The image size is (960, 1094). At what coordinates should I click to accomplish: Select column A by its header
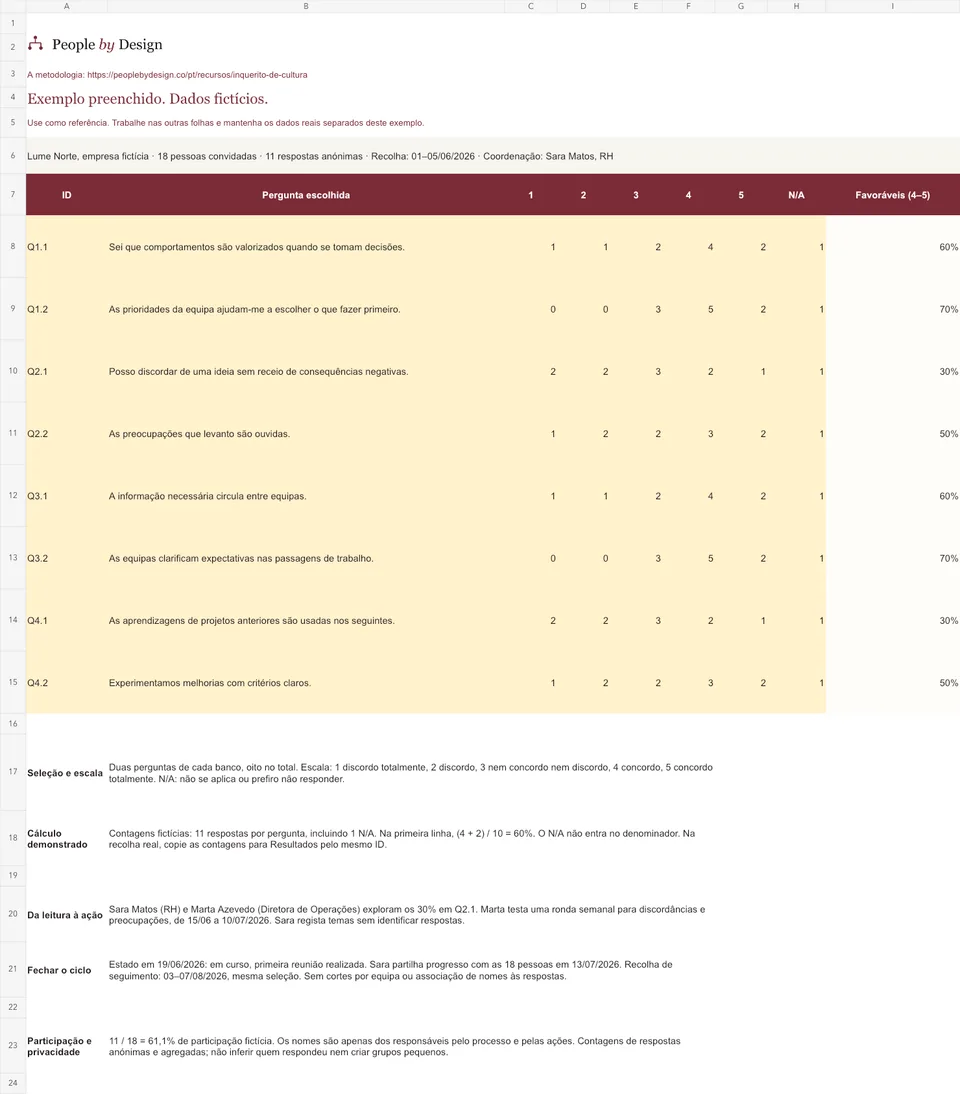click(66, 6)
